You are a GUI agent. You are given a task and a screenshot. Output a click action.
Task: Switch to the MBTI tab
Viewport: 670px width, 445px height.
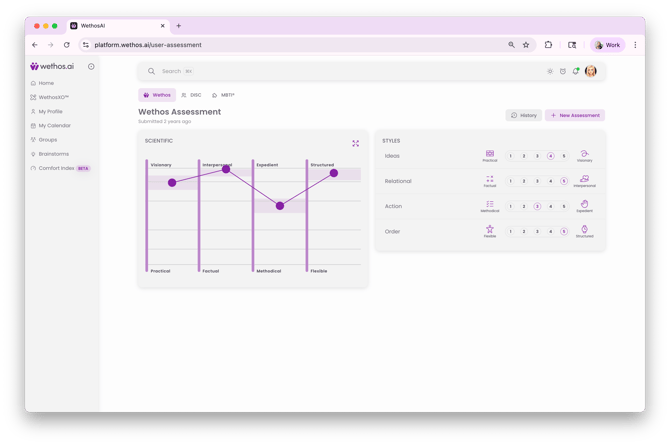point(223,95)
